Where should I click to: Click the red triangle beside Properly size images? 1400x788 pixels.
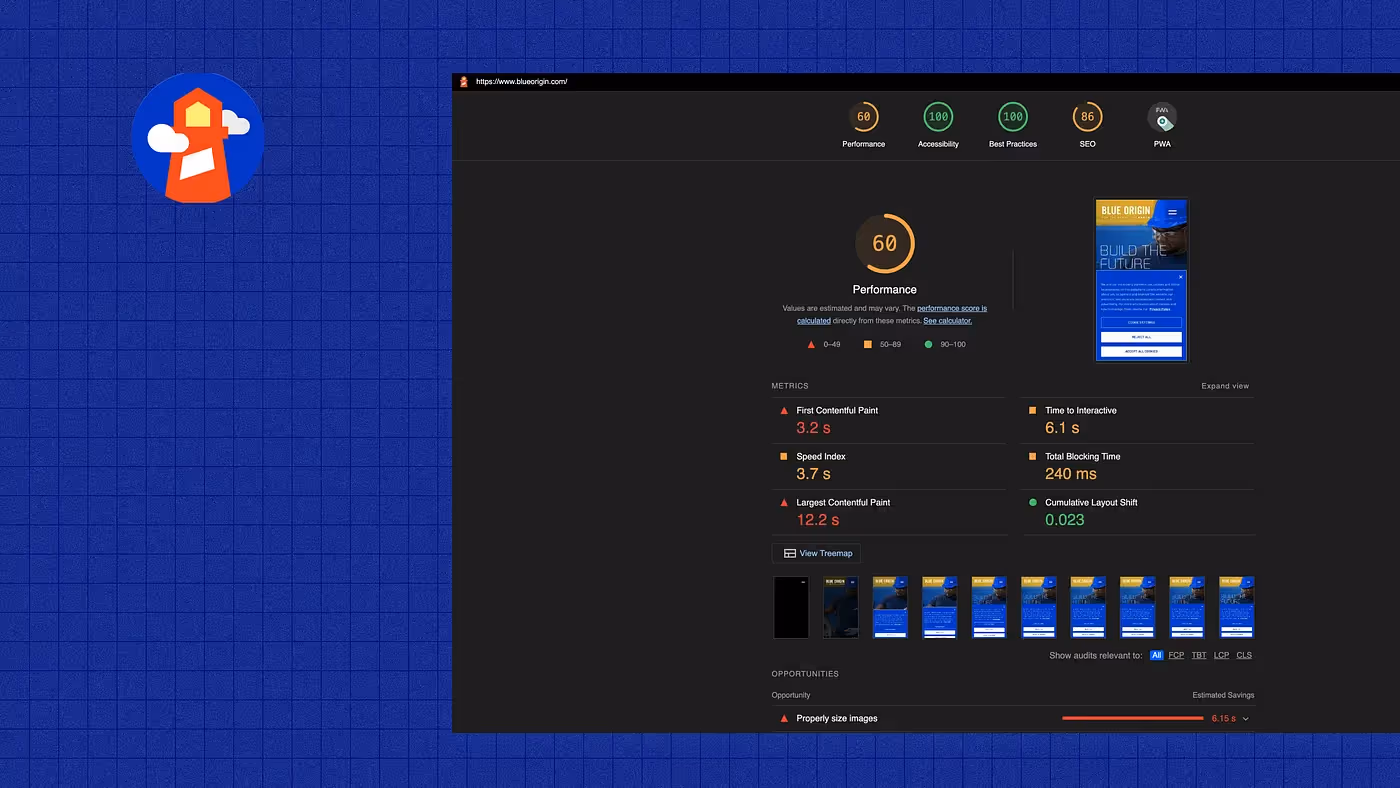click(x=784, y=719)
